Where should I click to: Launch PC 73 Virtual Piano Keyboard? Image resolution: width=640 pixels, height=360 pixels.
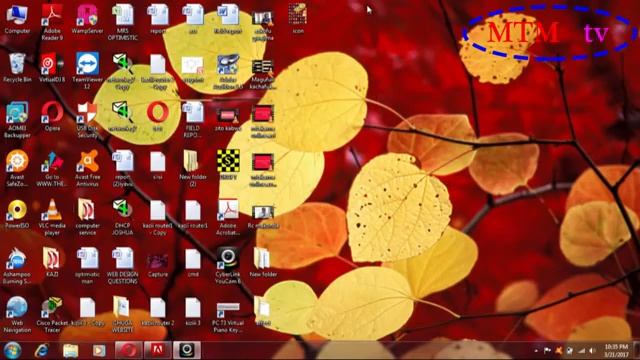tap(228, 317)
